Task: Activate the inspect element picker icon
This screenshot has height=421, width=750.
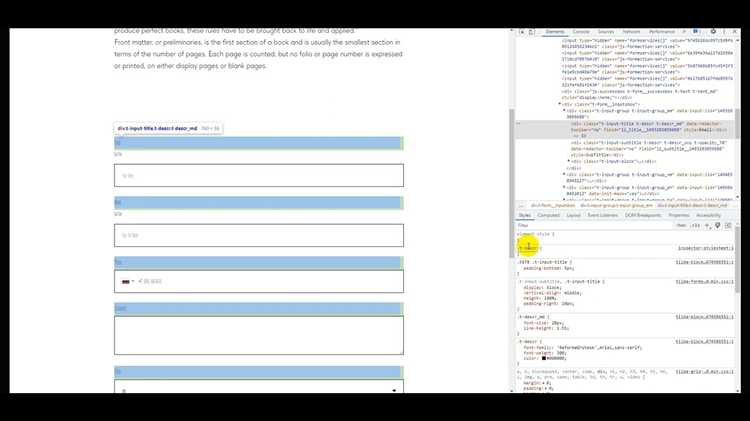Action: point(521,32)
